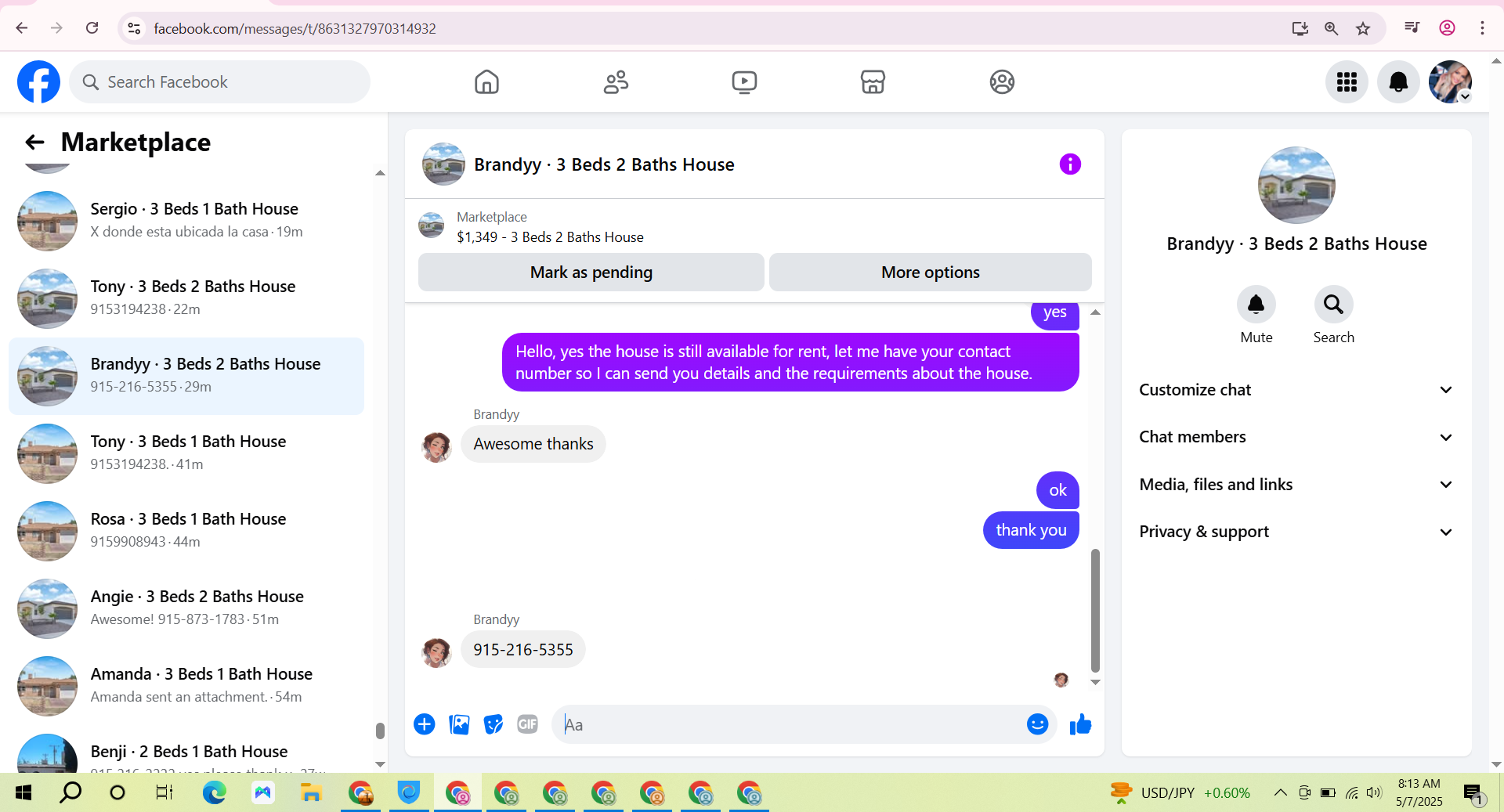Attach a photo with the image icon

(459, 724)
